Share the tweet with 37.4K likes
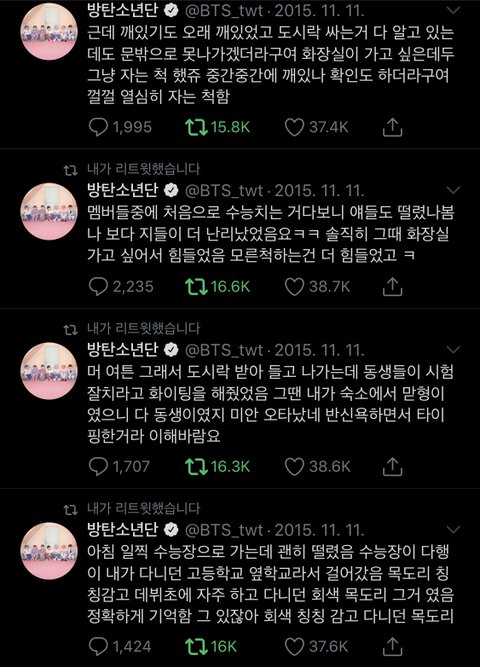Image resolution: width=480 pixels, height=667 pixels. click(392, 127)
